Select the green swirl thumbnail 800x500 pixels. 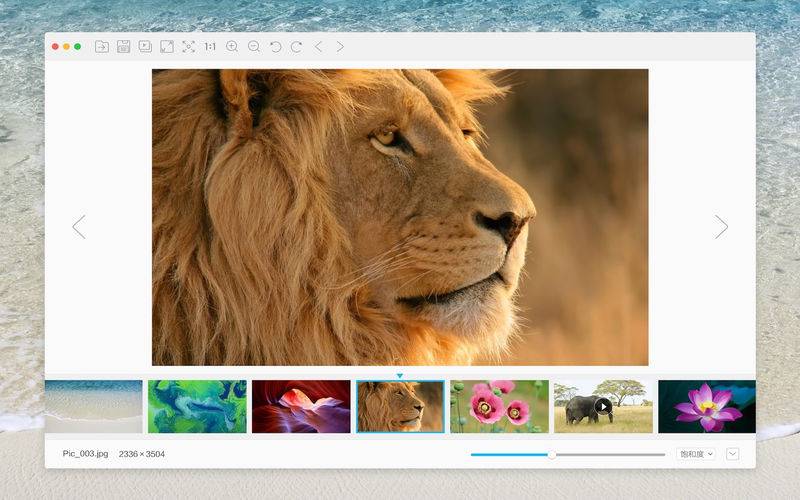click(x=197, y=407)
